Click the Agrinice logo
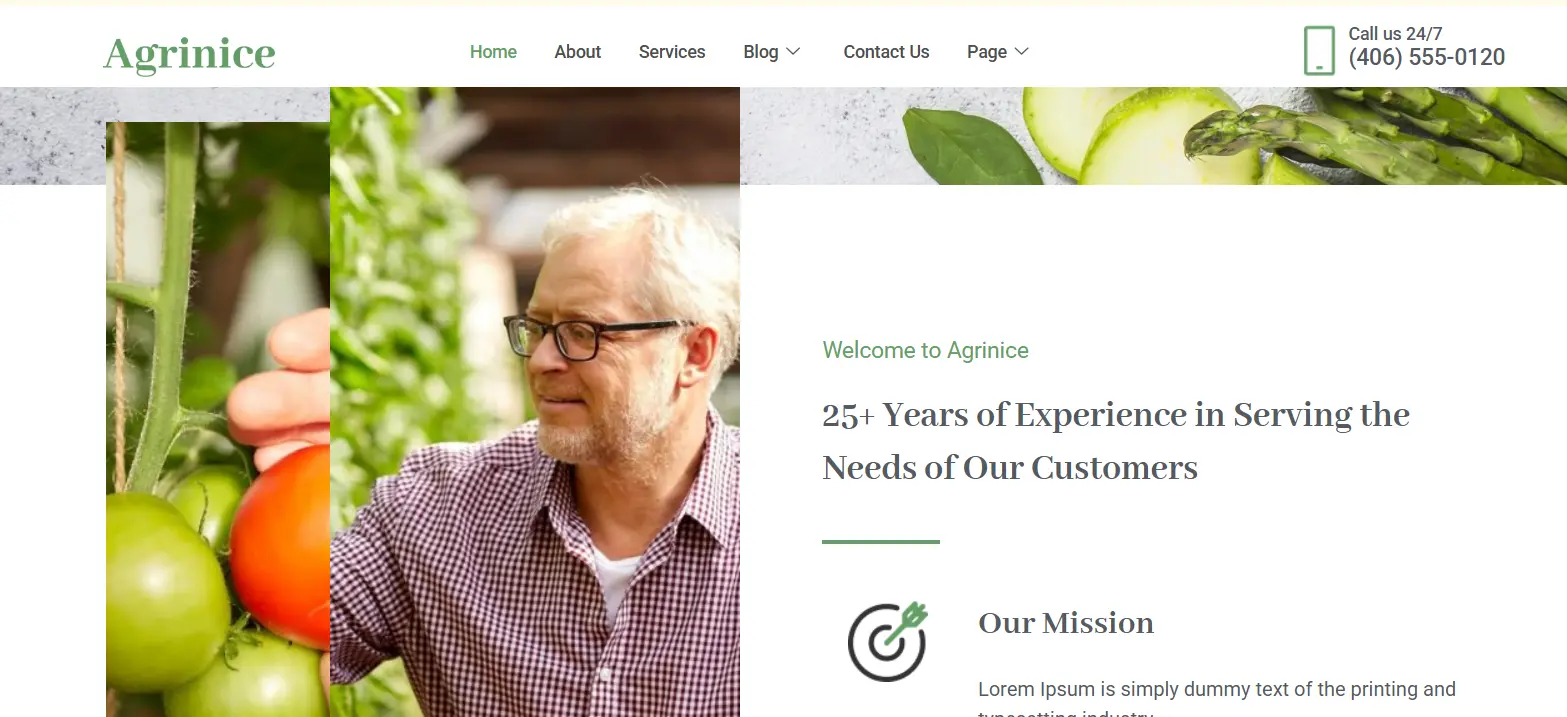Screen dimensions: 1567x717 click(189, 54)
